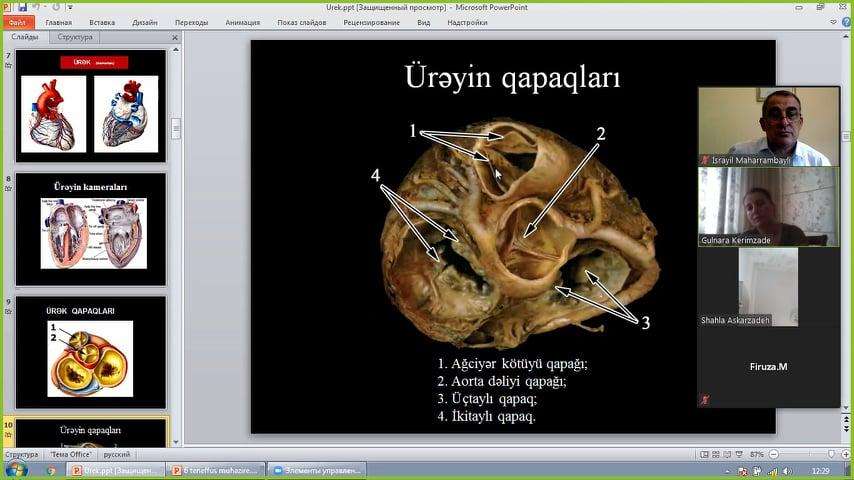
Task: Switch to the Главная ribbon tab
Action: pos(59,22)
